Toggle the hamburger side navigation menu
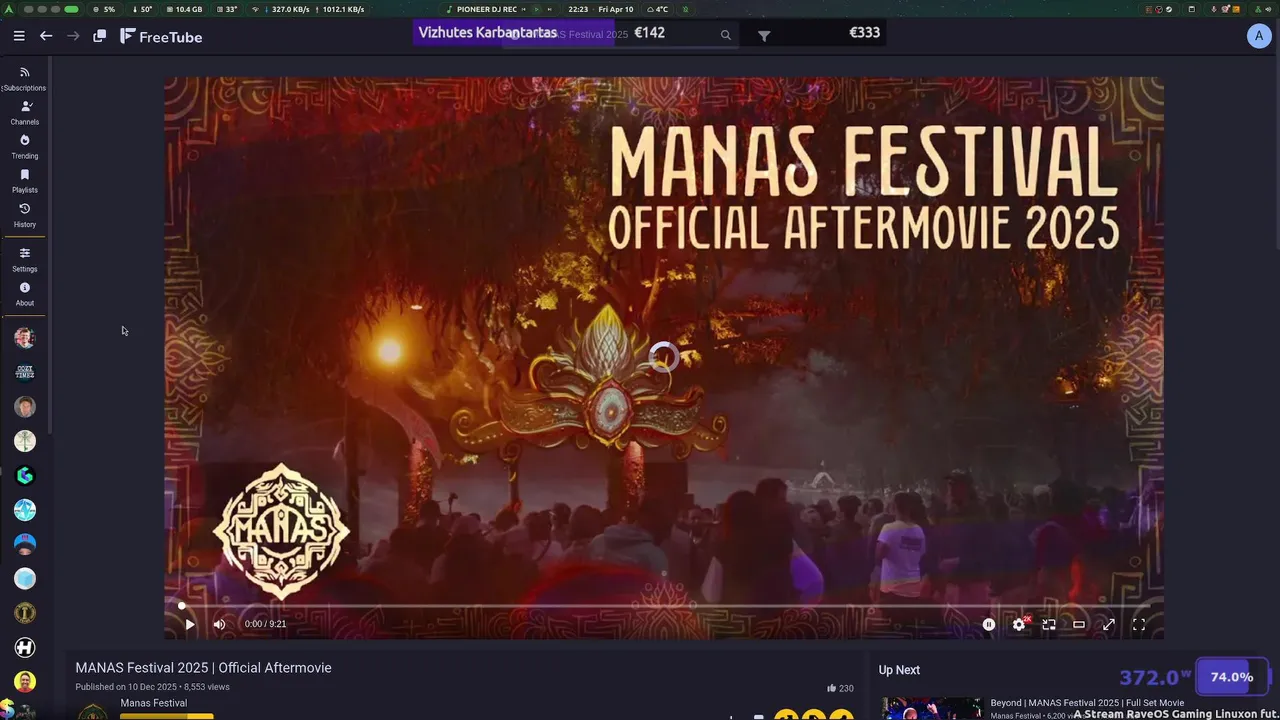Screen dimensions: 1280x720 coord(19,36)
